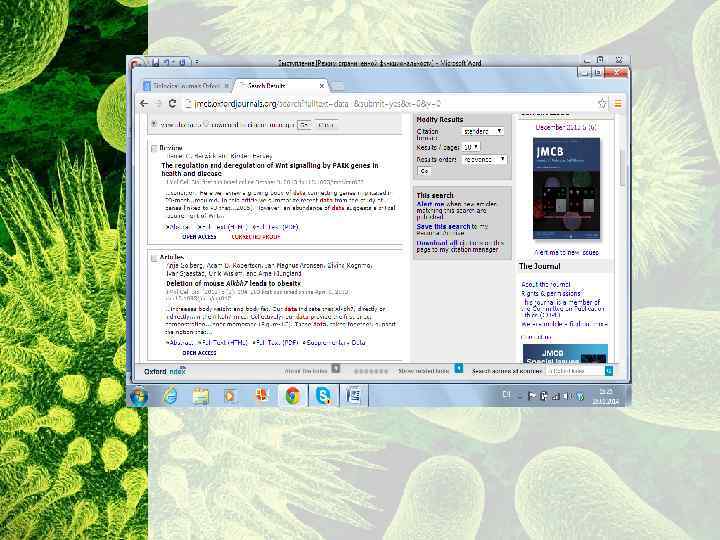This screenshot has width=720, height=540.
Task: Click About the Index icon
Action: [x=336, y=369]
